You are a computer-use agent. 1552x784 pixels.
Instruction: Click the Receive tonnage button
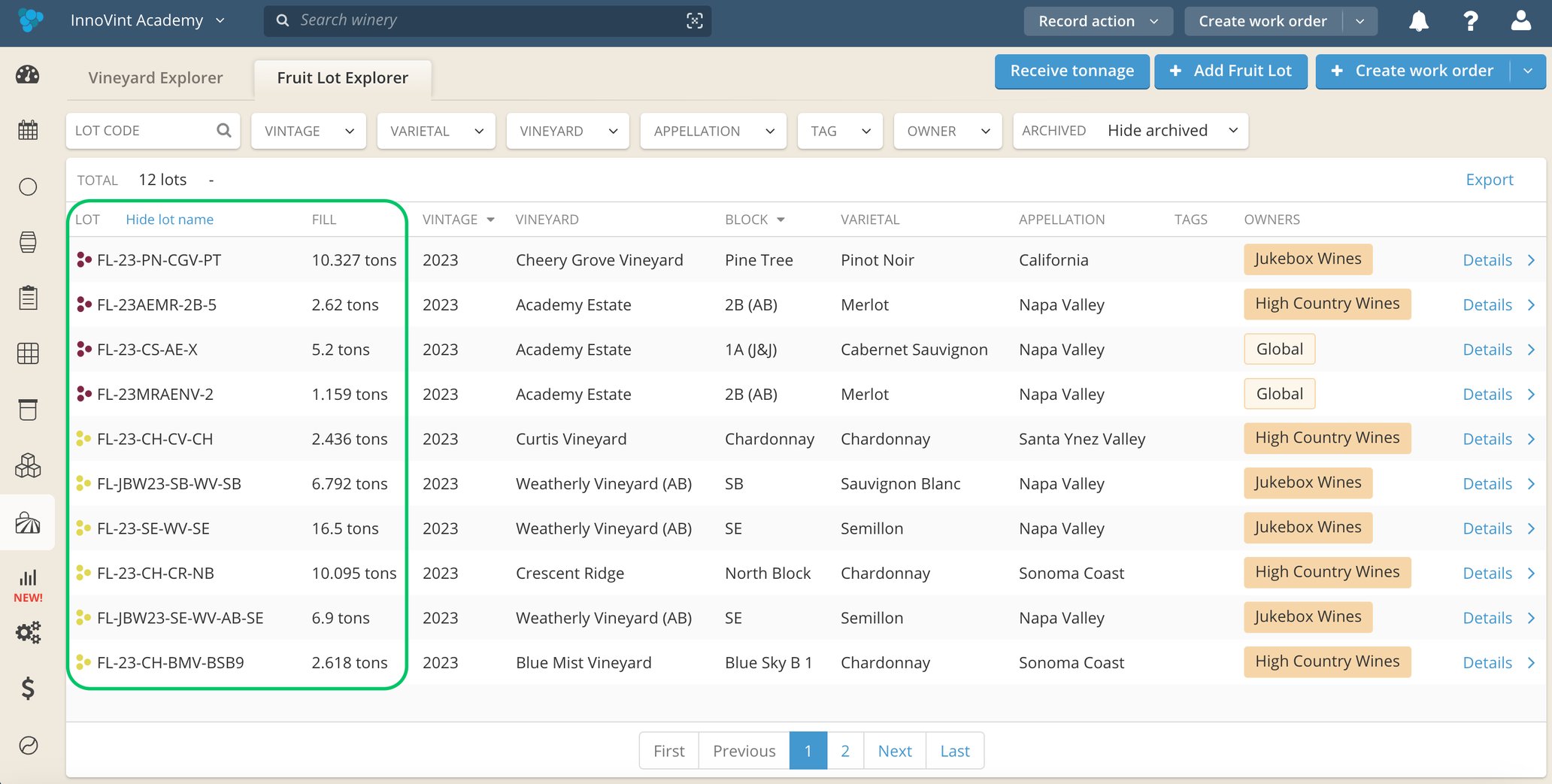[1072, 71]
